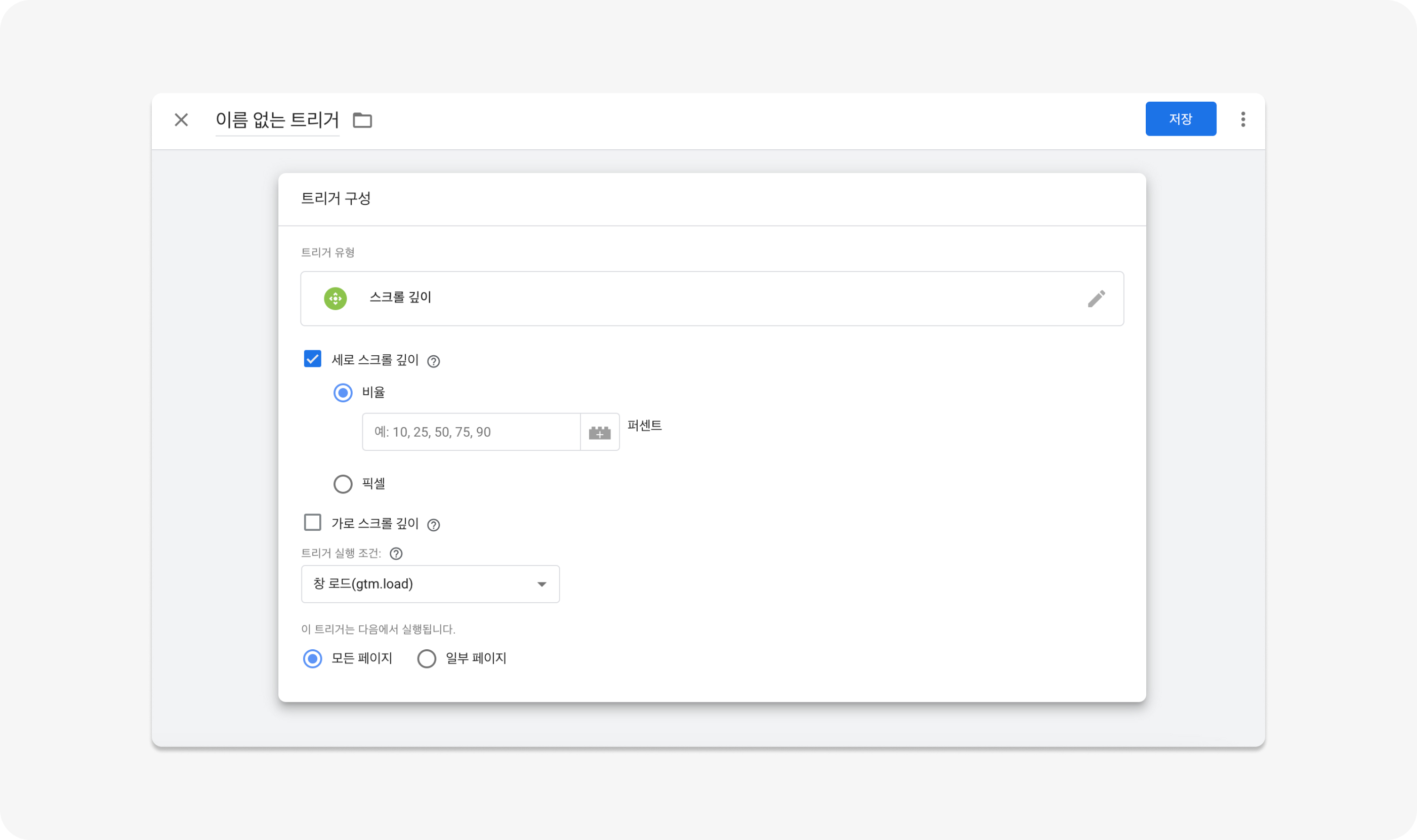The width and height of the screenshot is (1417, 840).
Task: Click the 트리거 유형 label
Action: (327, 253)
